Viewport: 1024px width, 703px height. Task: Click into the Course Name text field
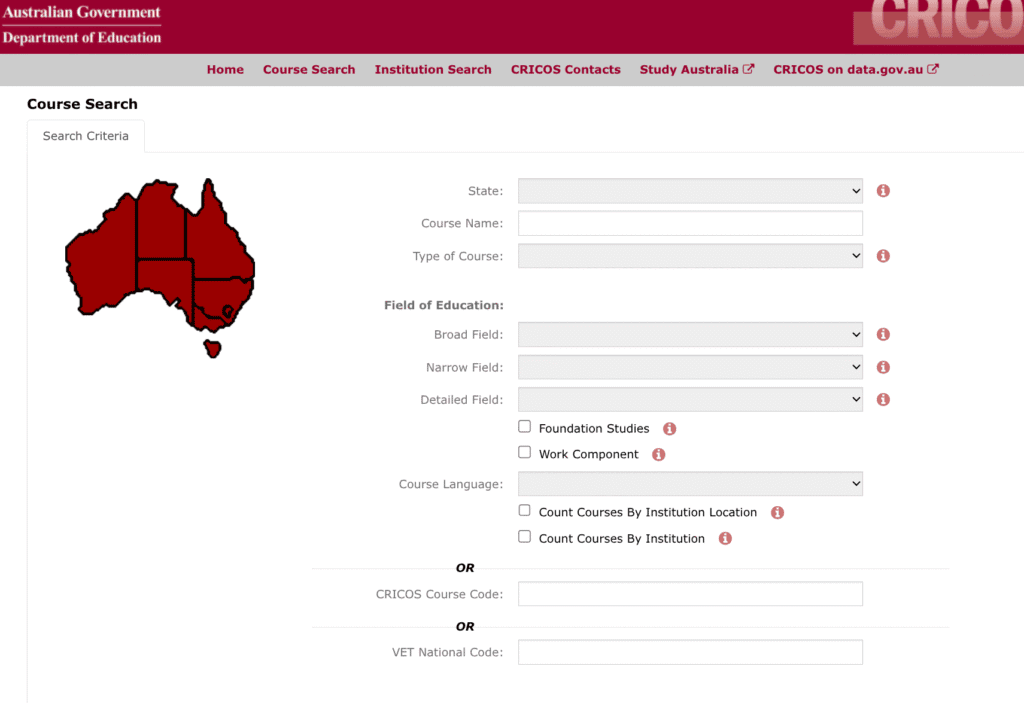[690, 223]
